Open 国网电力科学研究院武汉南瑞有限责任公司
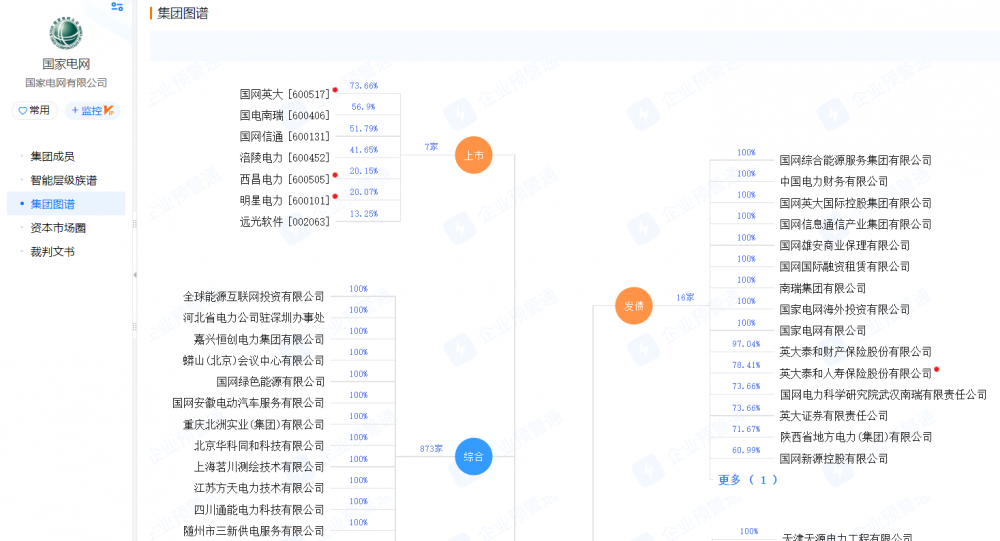The image size is (1000, 541). [x=883, y=395]
